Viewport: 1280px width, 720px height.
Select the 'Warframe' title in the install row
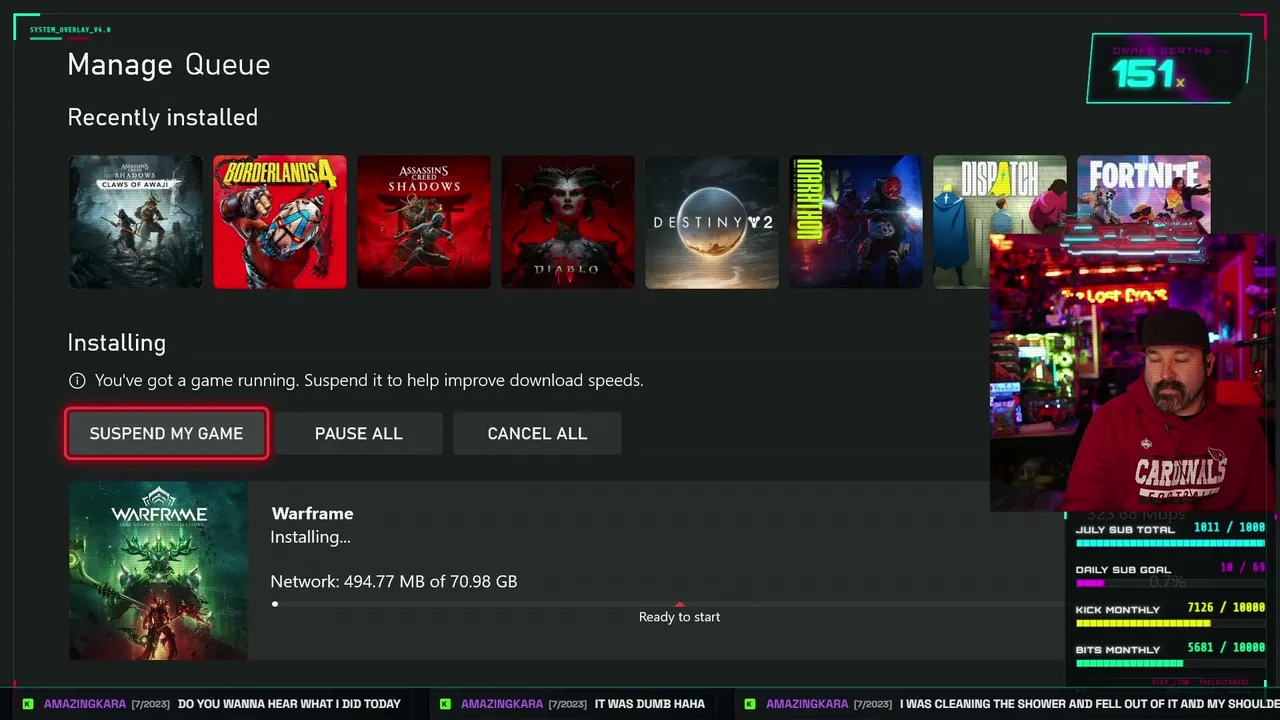tap(312, 513)
